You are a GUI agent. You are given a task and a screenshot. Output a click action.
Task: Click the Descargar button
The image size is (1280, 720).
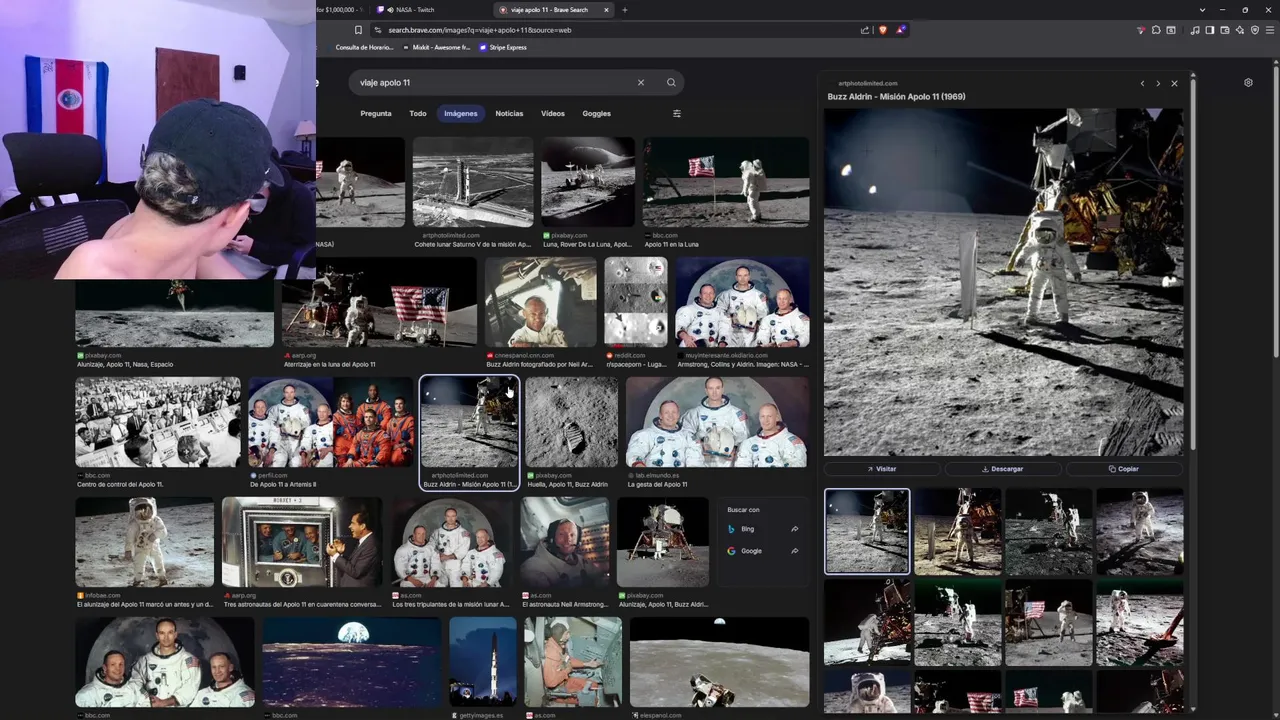[x=1003, y=469]
